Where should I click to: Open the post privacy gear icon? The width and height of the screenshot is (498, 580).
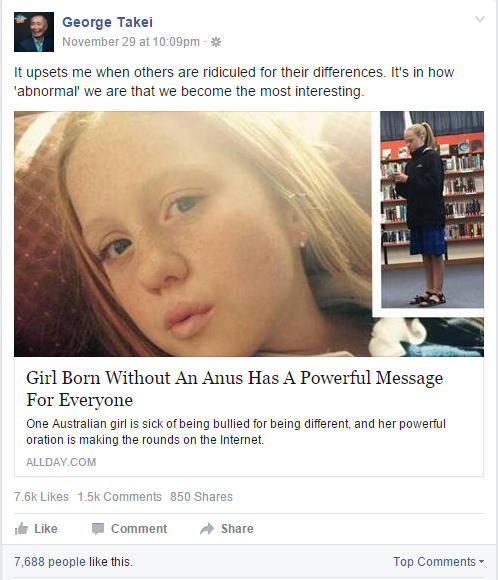click(x=216, y=42)
